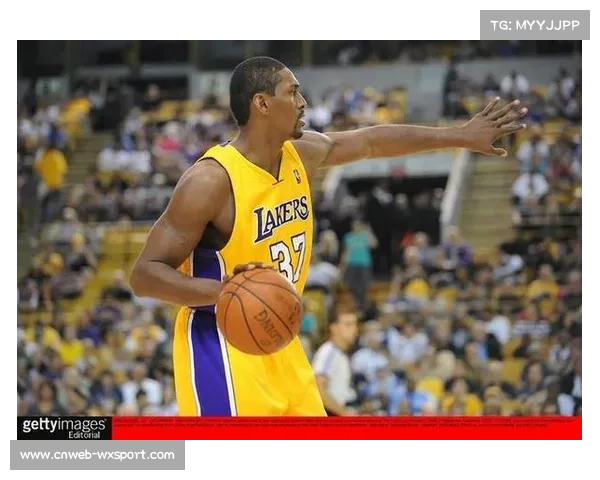Click the TG: MYYJJPP label
Viewport: 600px width, 480px height.
534,25
